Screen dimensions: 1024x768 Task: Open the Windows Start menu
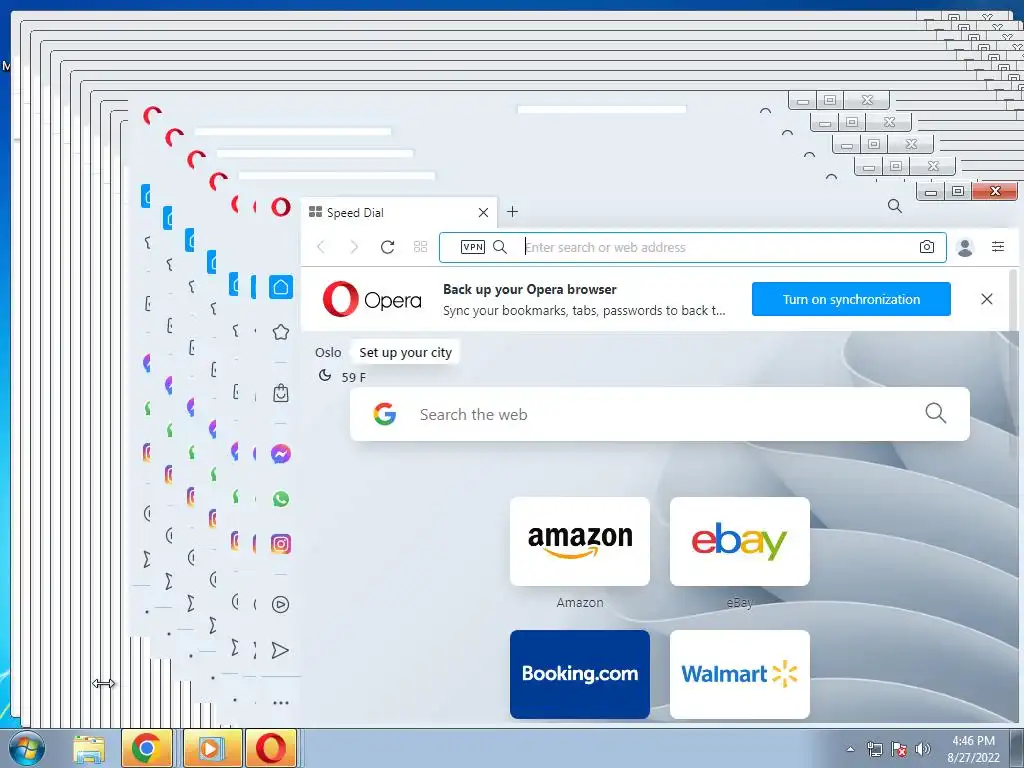tap(26, 749)
